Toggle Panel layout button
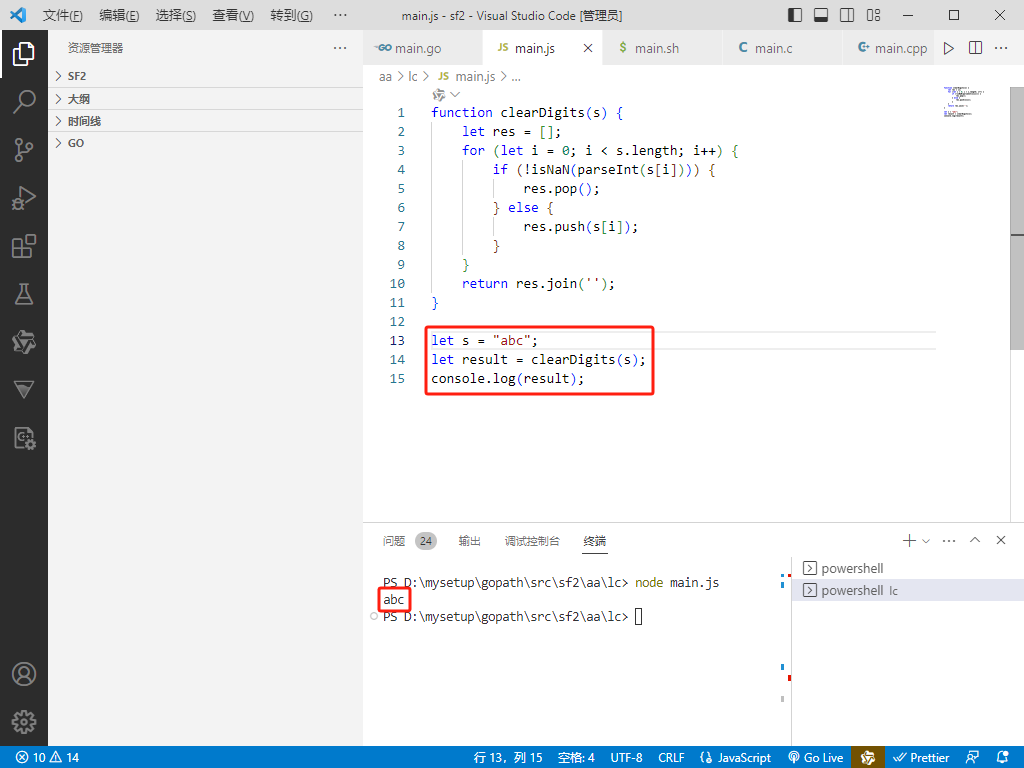 click(x=821, y=15)
